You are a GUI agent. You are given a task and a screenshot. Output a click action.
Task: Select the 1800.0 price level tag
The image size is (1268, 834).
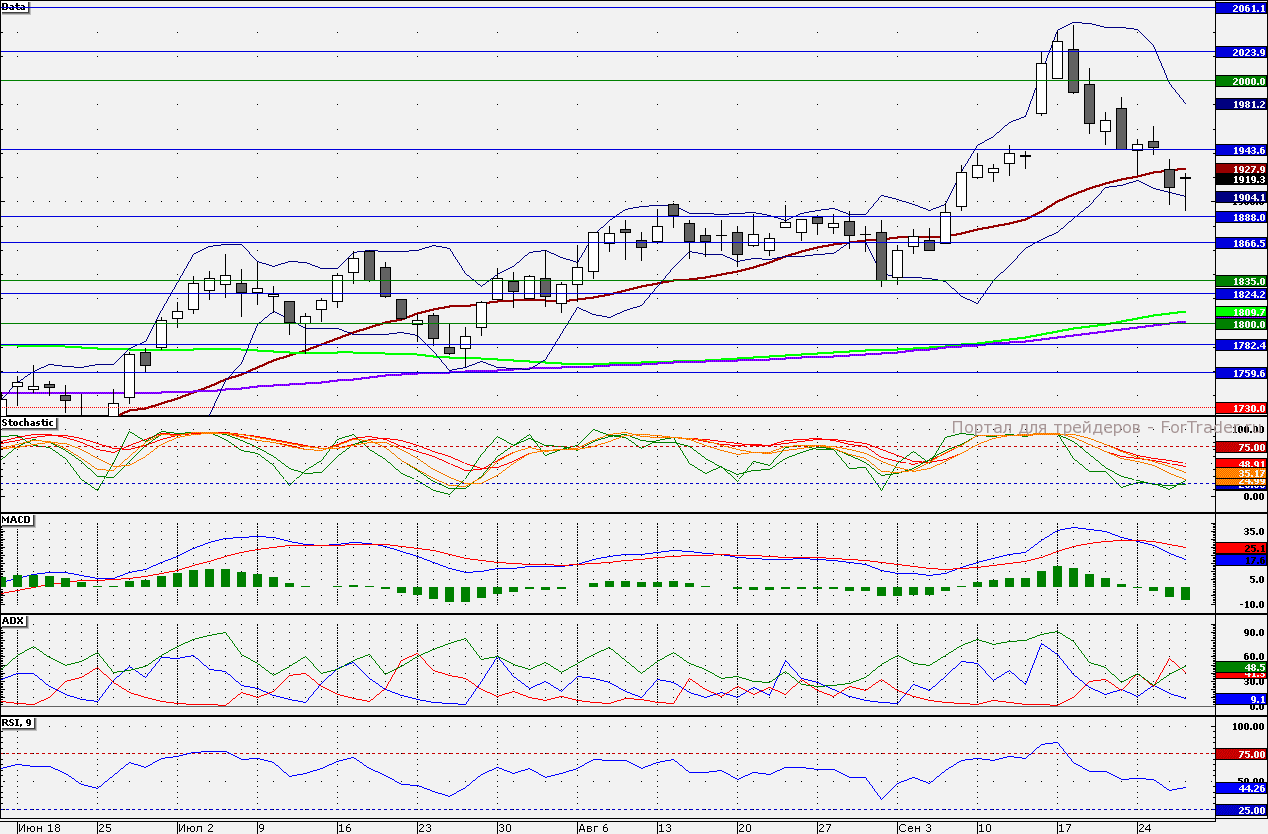pyautogui.click(x=1241, y=324)
